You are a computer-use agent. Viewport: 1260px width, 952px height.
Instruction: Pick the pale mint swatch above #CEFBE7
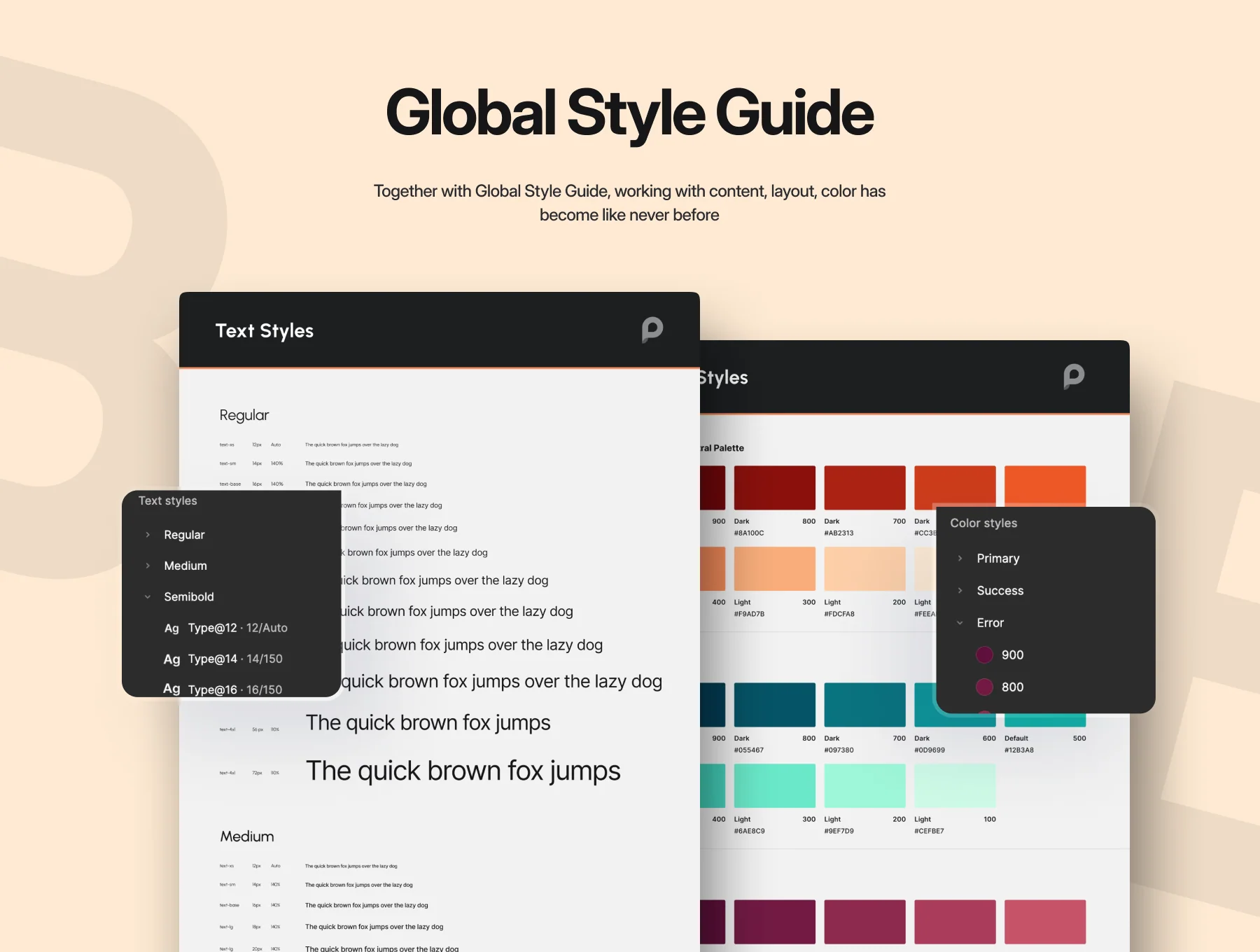point(955,785)
